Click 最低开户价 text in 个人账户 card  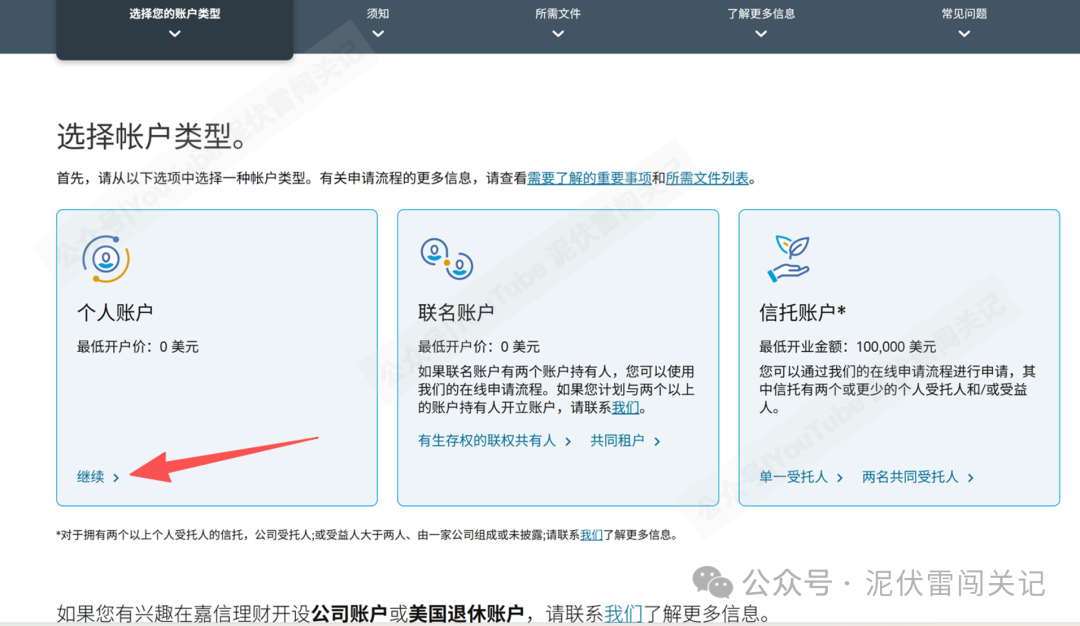coord(138,346)
